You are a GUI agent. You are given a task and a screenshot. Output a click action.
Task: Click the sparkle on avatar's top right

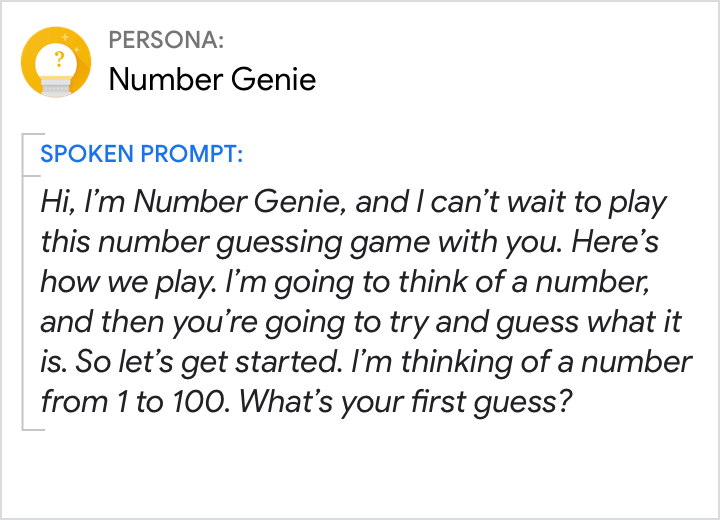coord(78,36)
